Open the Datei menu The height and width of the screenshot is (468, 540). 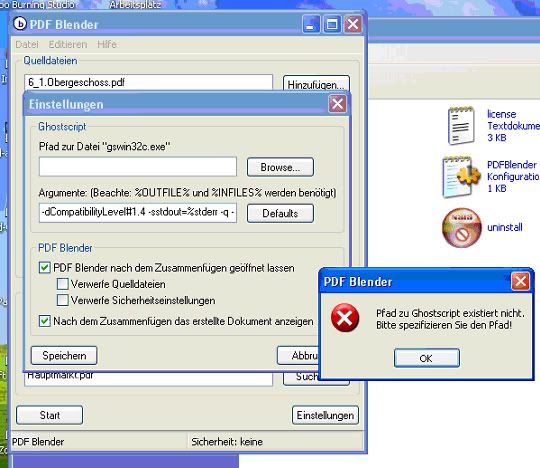[x=27, y=44]
